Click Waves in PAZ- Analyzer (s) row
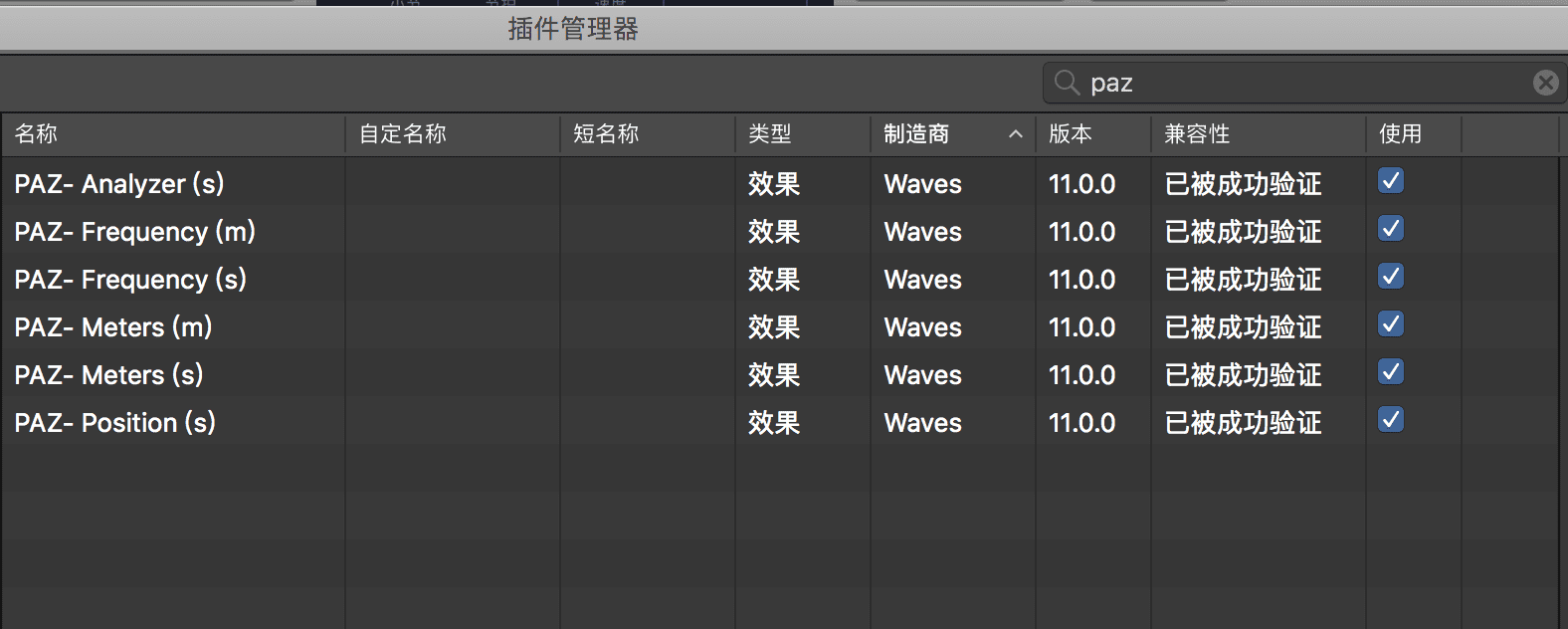 (x=923, y=184)
